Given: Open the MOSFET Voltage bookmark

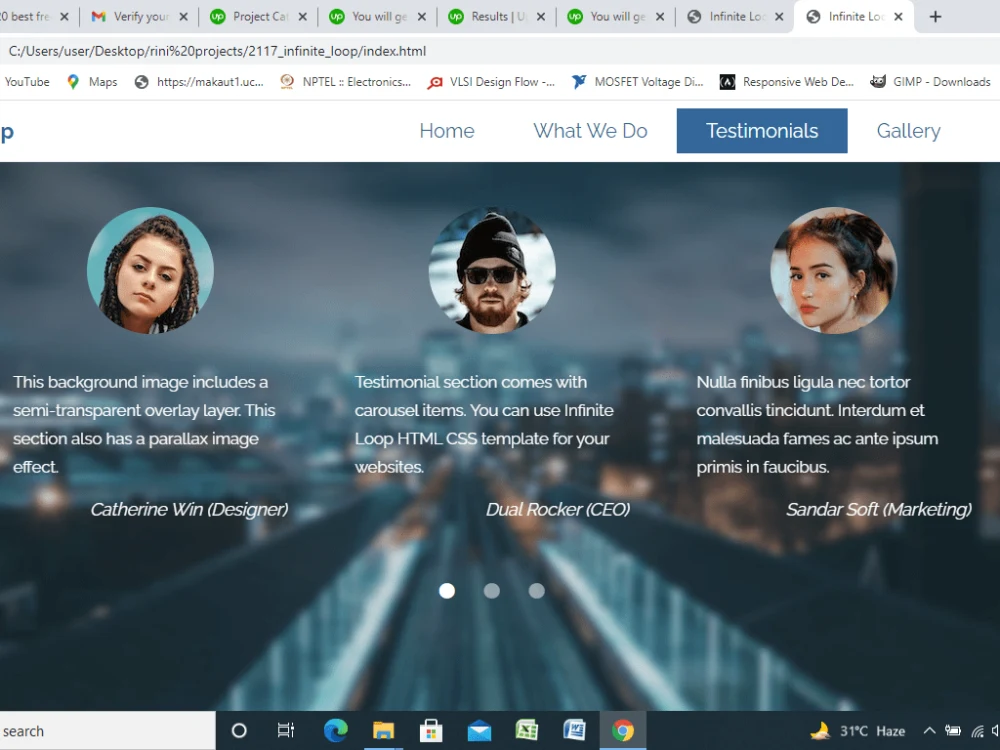Looking at the screenshot, I should coord(637,82).
